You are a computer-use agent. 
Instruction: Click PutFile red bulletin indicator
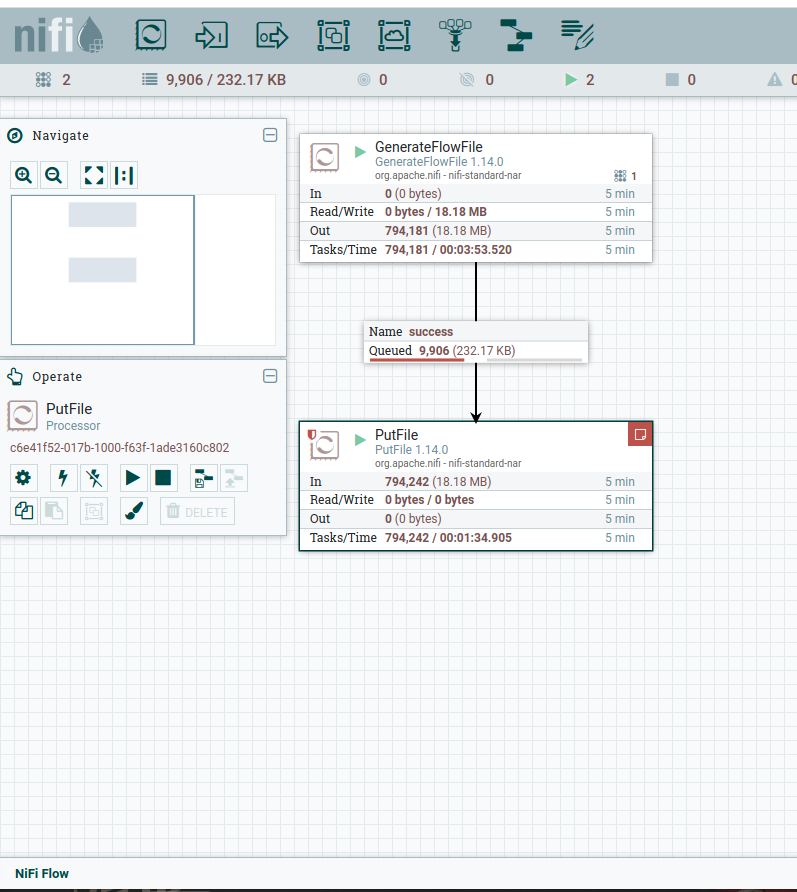pyautogui.click(x=640, y=435)
